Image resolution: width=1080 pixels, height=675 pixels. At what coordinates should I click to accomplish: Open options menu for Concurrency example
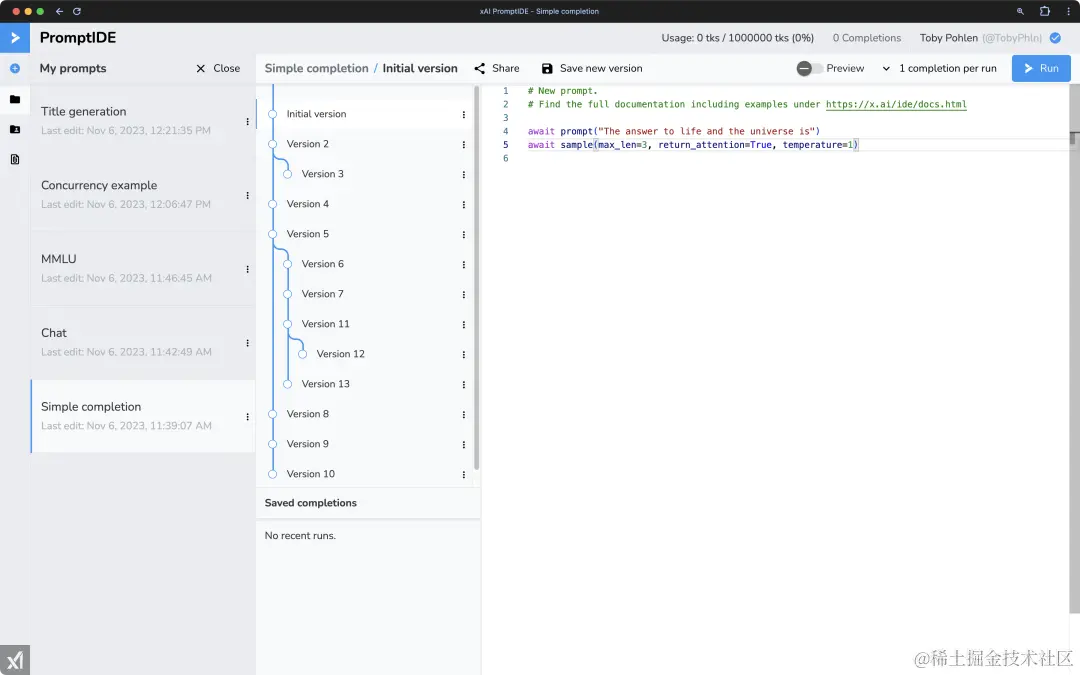pyautogui.click(x=247, y=195)
